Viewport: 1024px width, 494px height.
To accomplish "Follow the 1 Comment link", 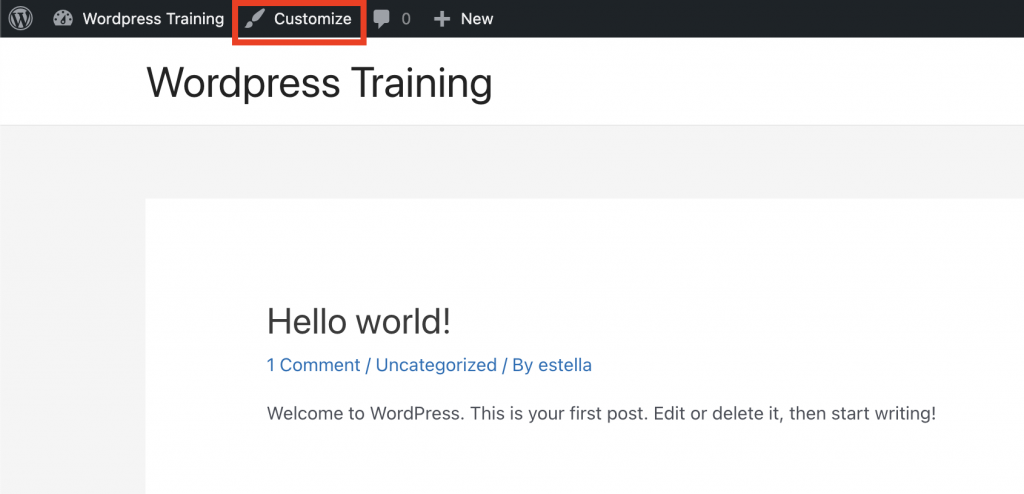I will [x=313, y=365].
